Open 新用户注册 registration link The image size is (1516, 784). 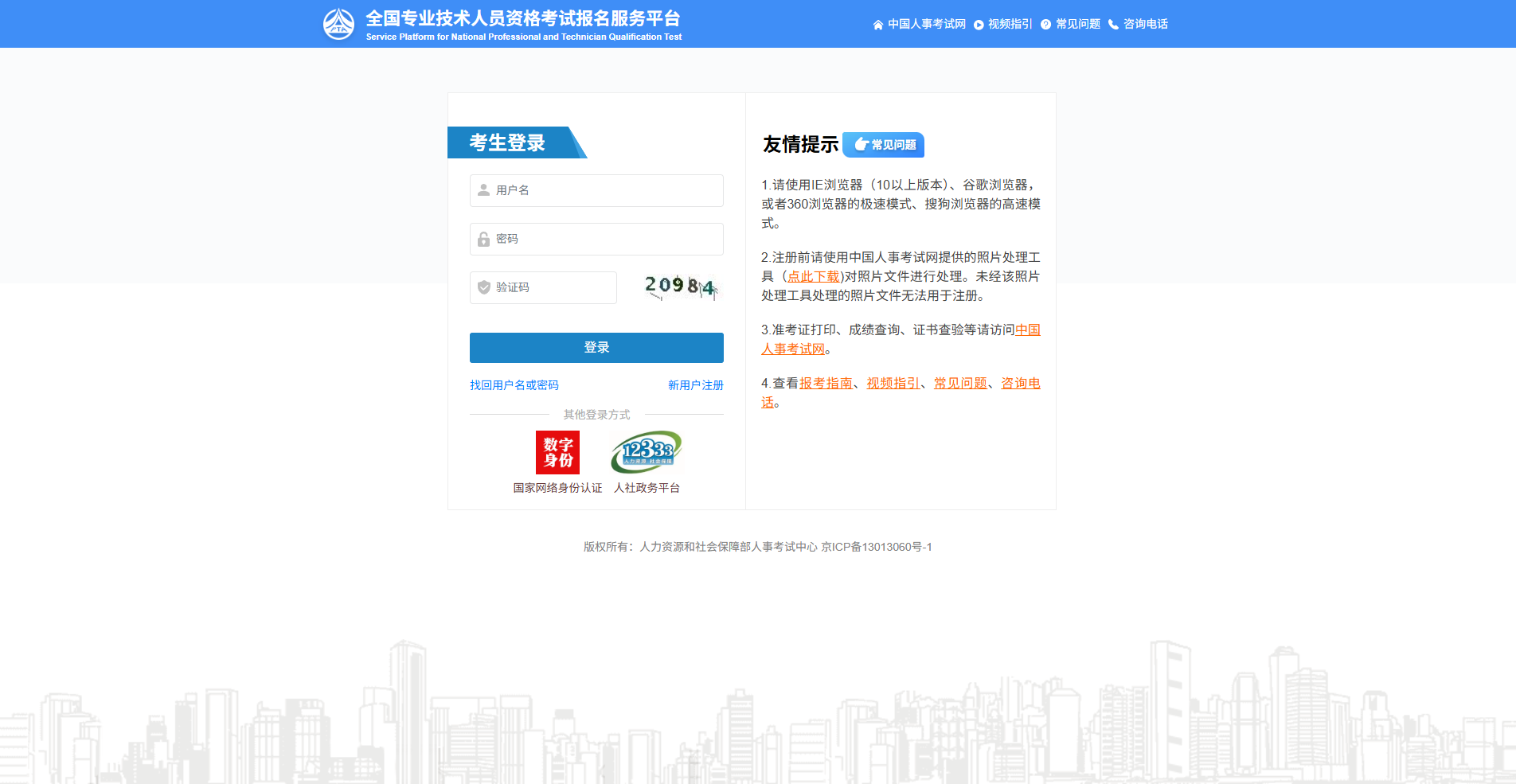695,385
